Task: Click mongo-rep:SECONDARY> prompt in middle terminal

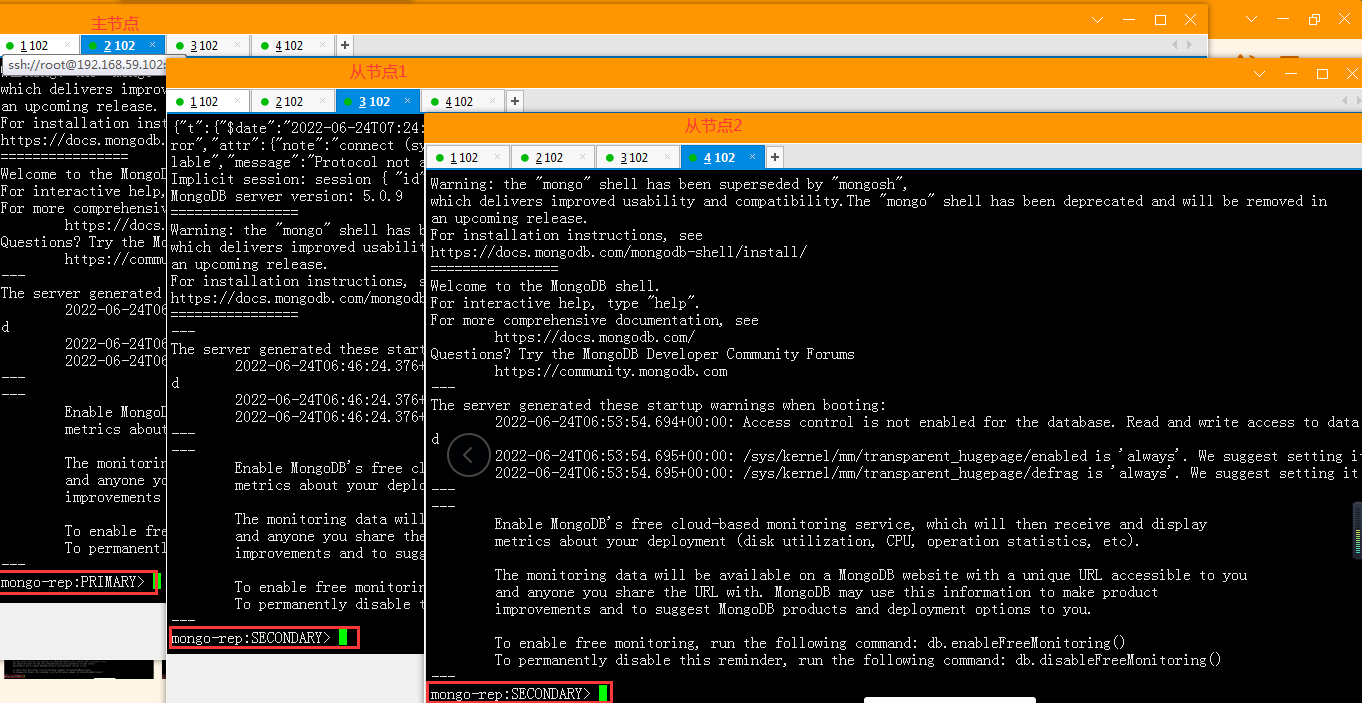Action: click(x=250, y=638)
